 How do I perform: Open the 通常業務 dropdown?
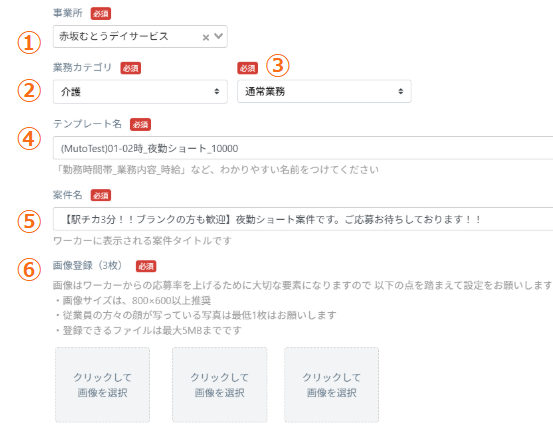[x=324, y=91]
